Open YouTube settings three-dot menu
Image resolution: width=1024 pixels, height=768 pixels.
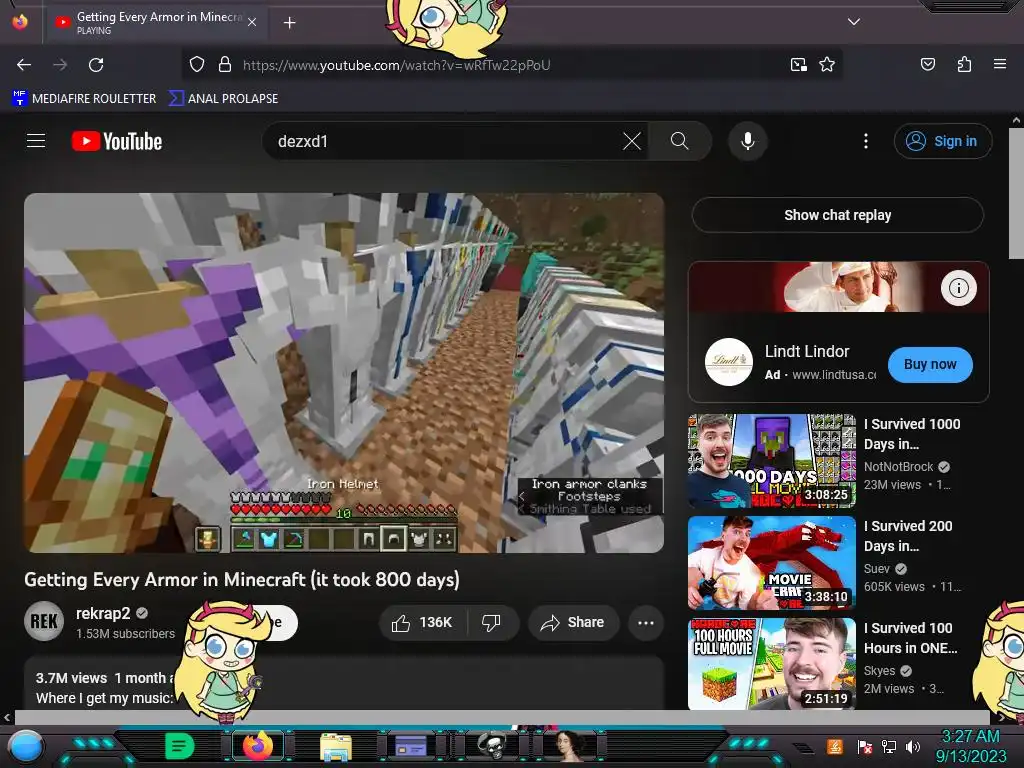click(866, 141)
